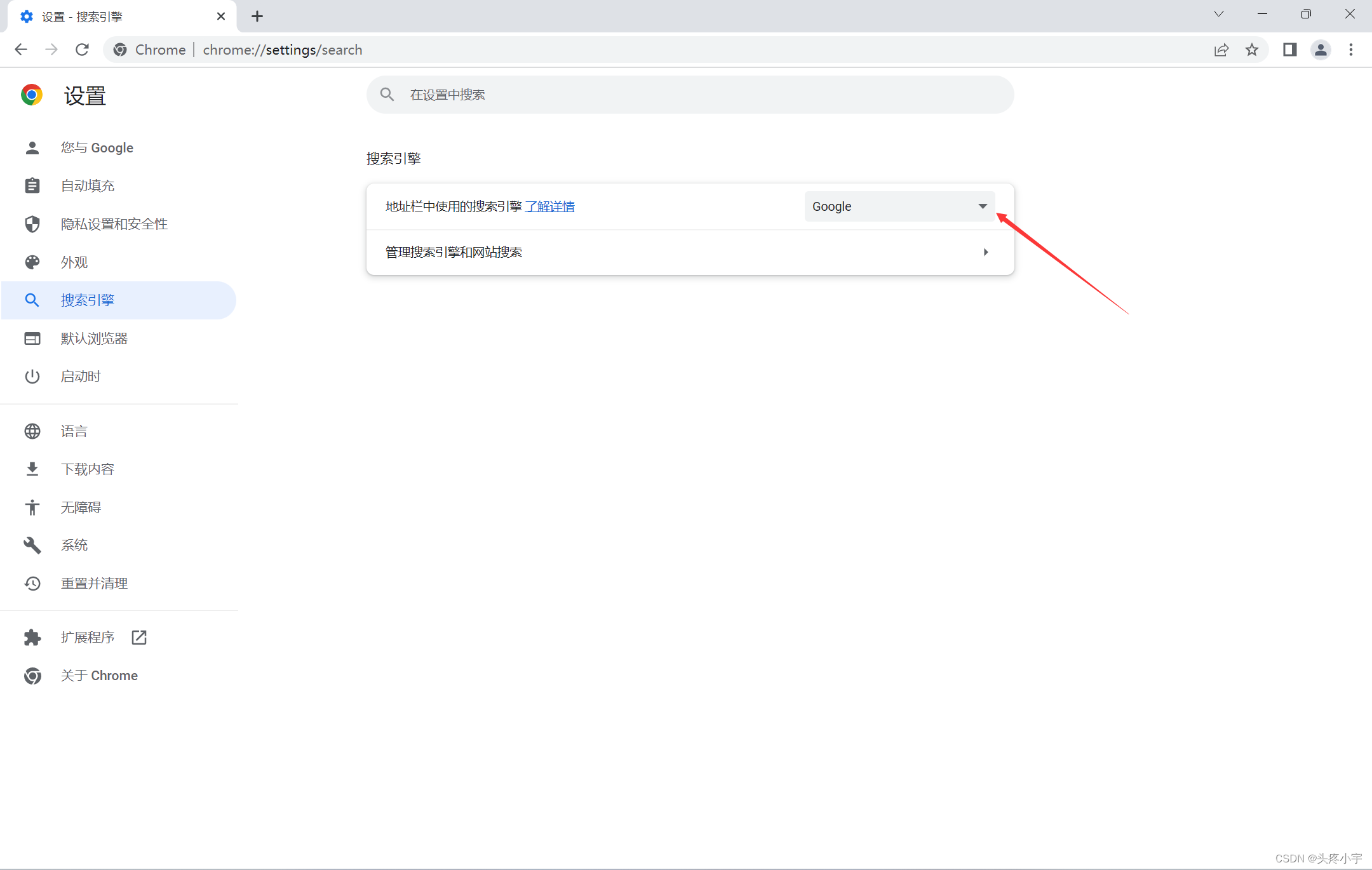Click the power icon for 启动时
This screenshot has height=870, width=1372.
click(32, 377)
